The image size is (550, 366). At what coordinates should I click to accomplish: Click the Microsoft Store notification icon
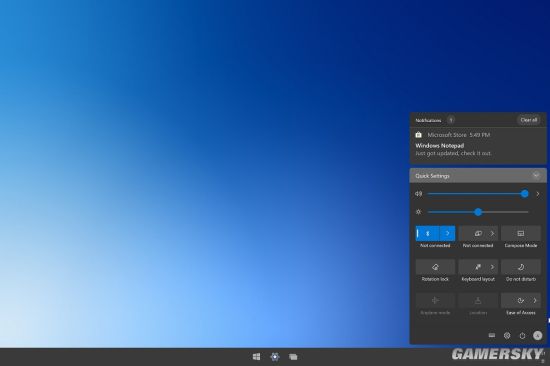click(418, 135)
